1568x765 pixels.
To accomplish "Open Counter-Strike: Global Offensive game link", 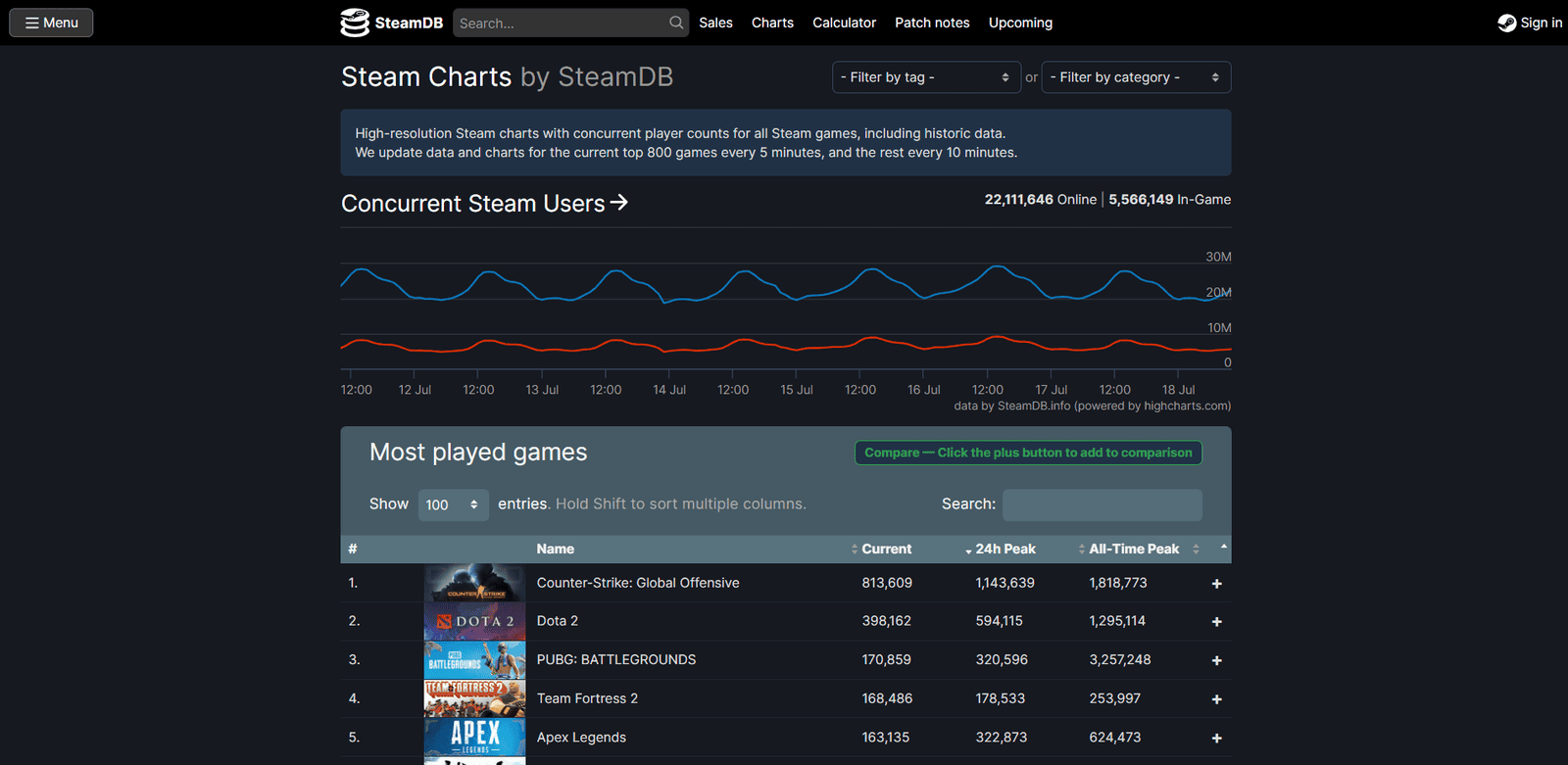I will [638, 583].
